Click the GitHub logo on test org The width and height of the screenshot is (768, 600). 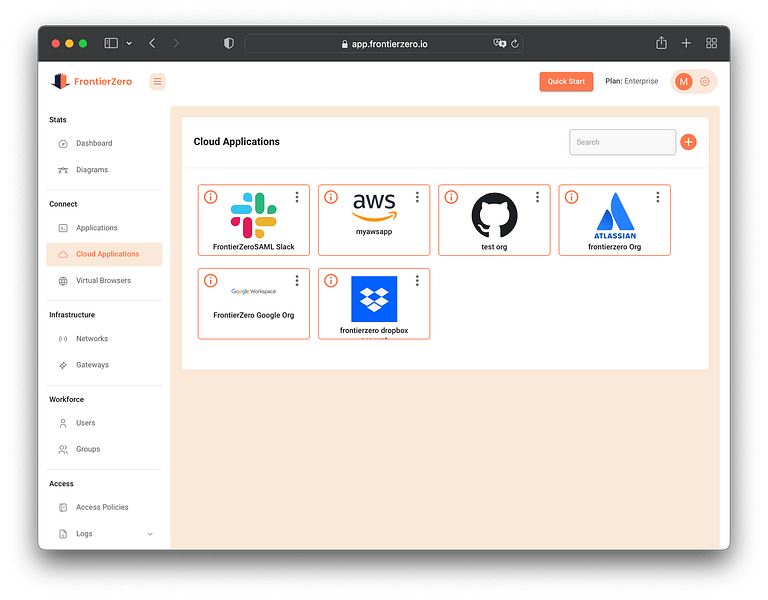point(494,216)
